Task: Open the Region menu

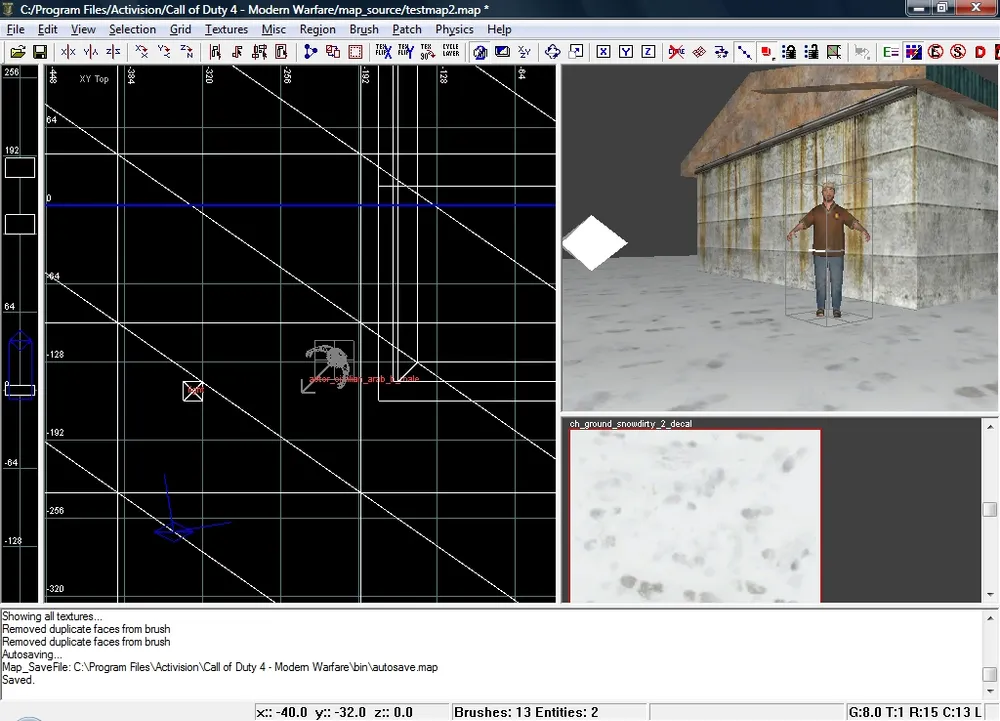Action: (317, 29)
